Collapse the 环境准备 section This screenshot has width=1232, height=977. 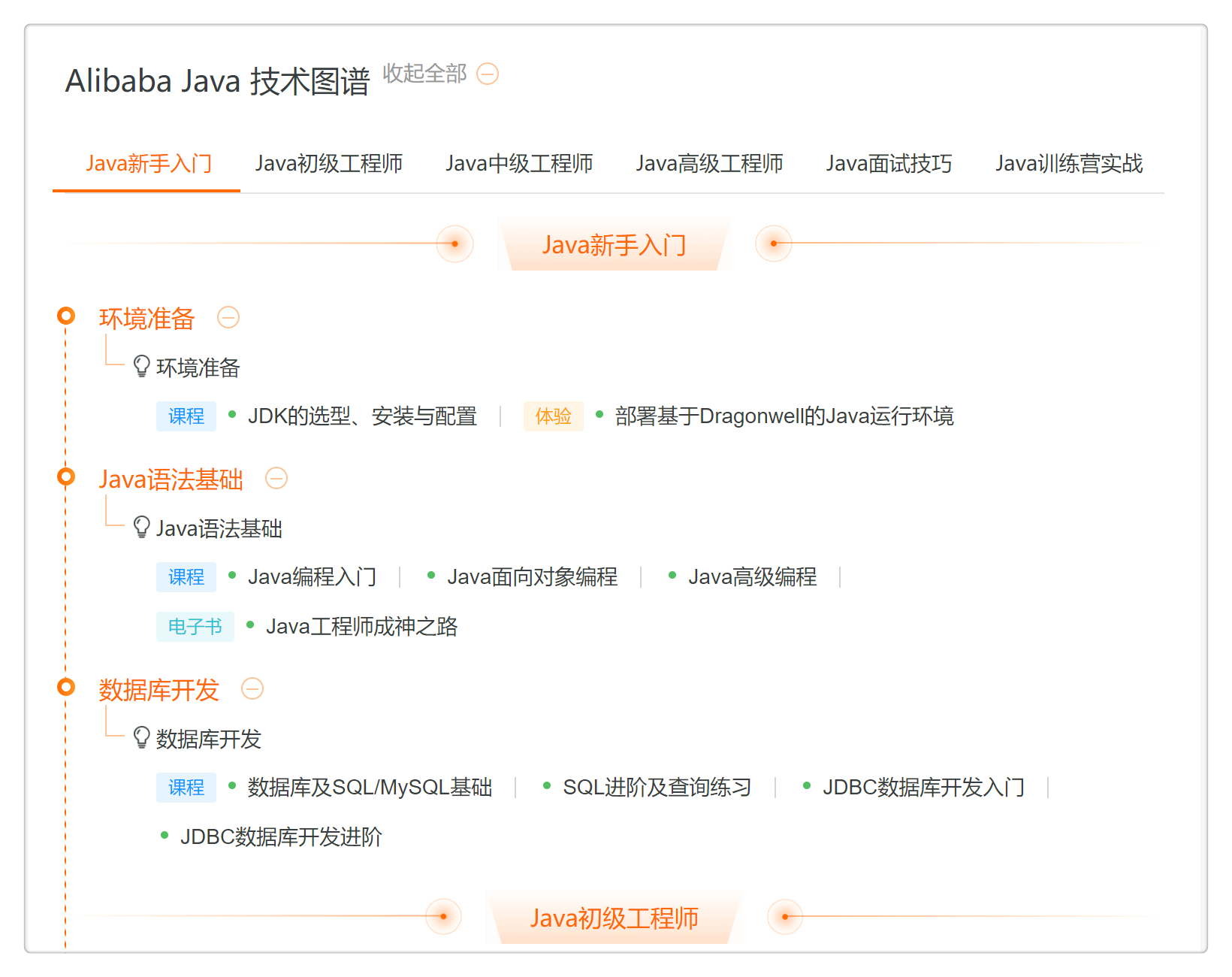[x=228, y=317]
